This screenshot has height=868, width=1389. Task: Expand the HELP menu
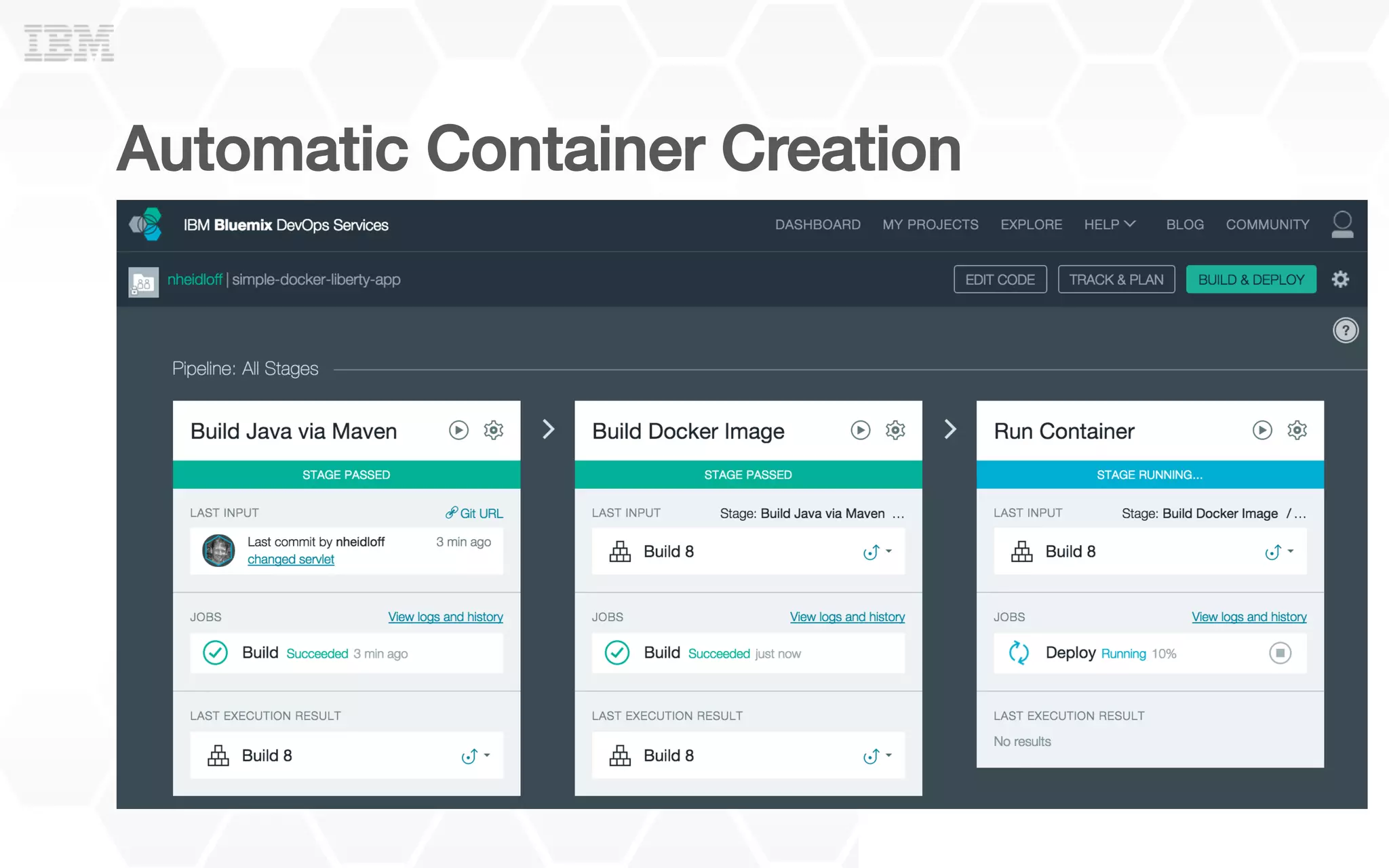(1110, 224)
